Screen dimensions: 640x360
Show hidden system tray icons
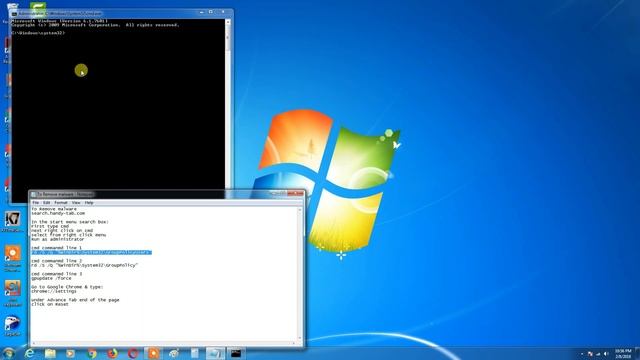(582, 354)
